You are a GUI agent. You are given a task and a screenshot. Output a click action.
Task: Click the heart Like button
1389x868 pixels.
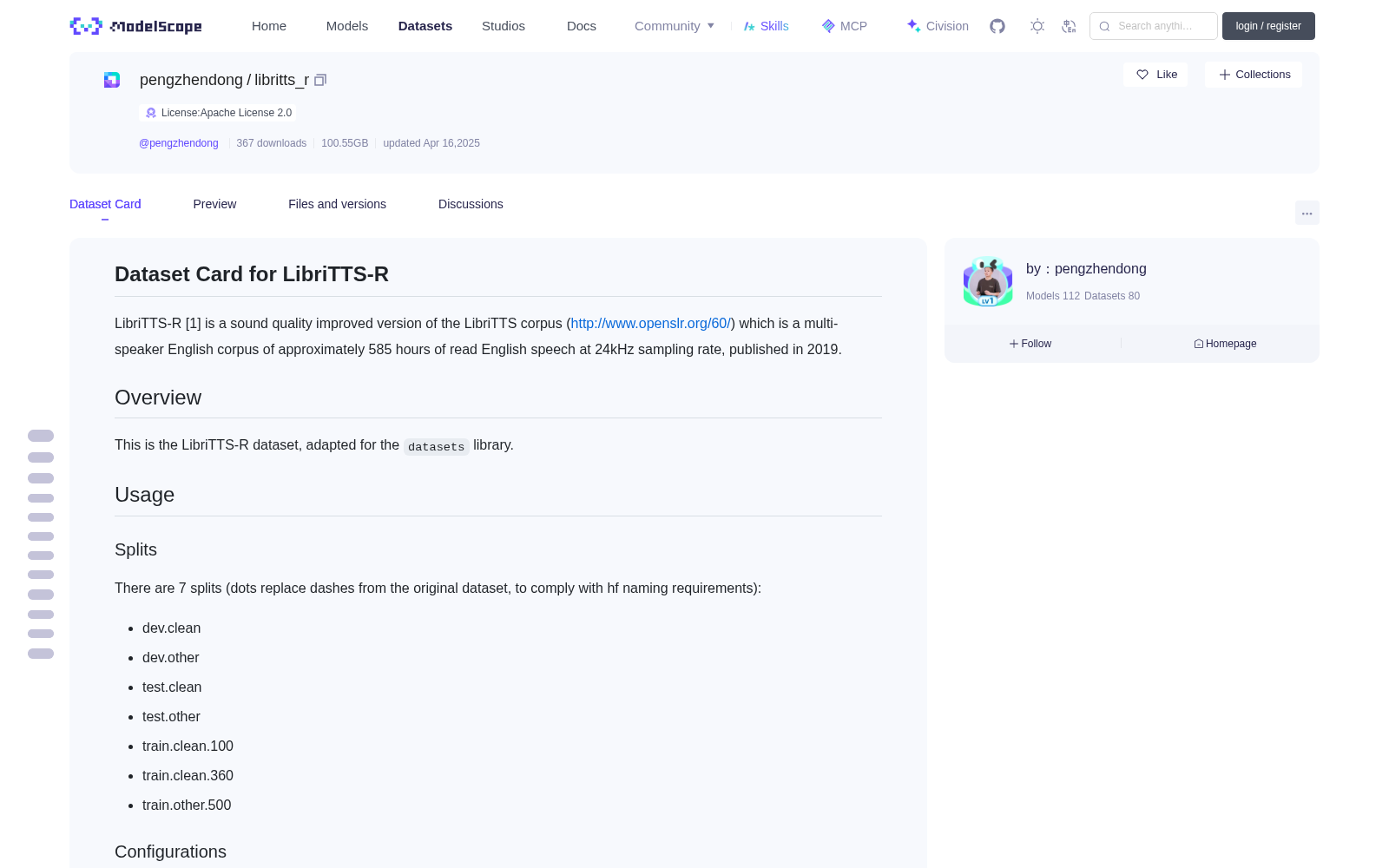click(x=1155, y=75)
